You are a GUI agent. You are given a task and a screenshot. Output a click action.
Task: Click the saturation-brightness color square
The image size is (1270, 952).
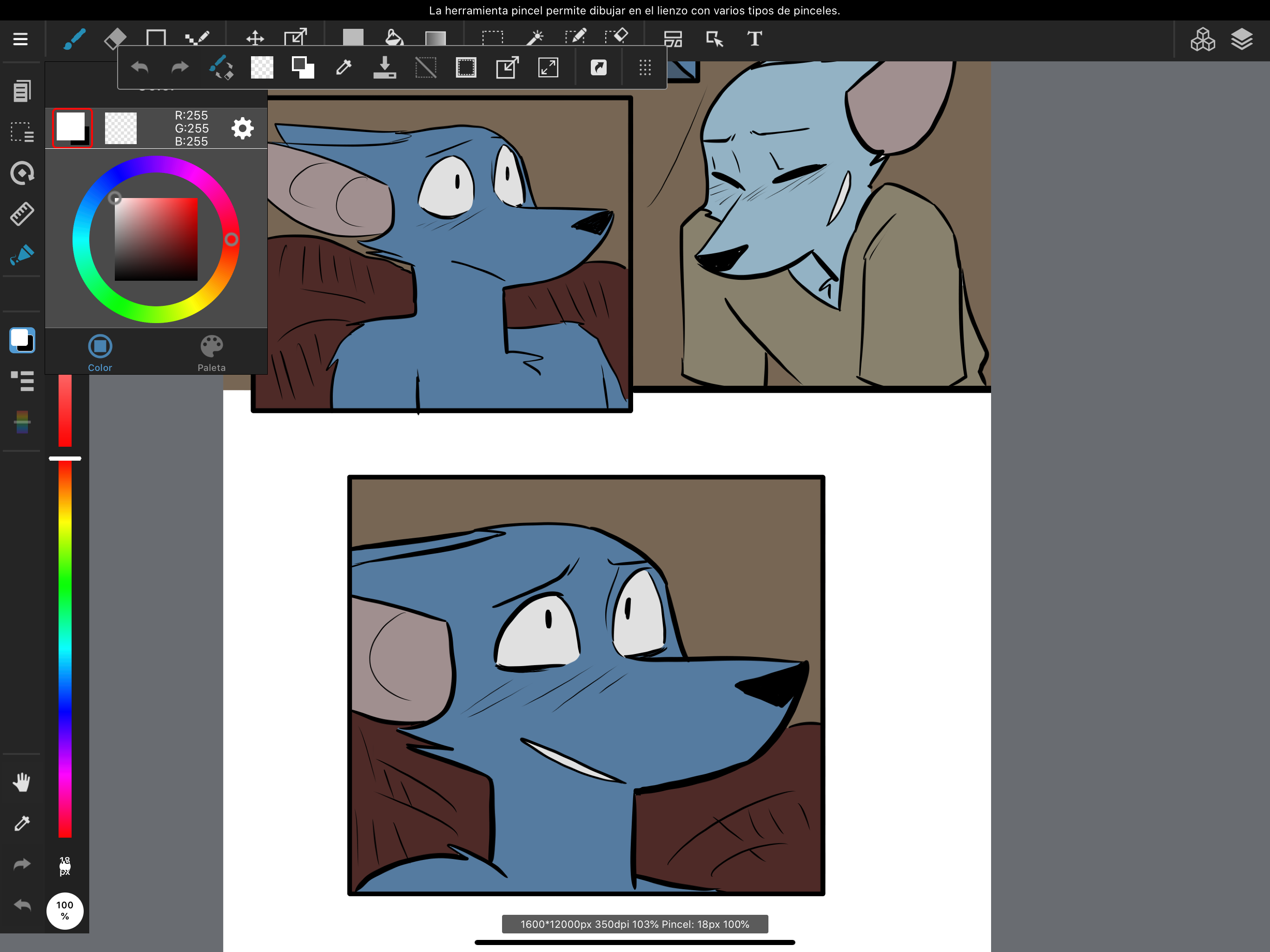pos(156,239)
